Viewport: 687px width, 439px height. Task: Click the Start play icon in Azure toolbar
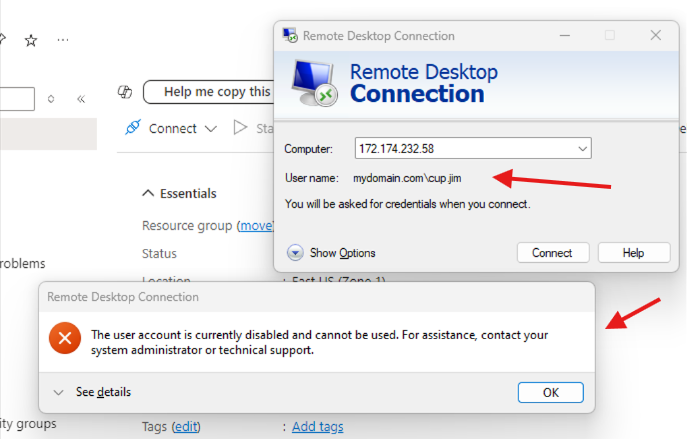coord(240,127)
